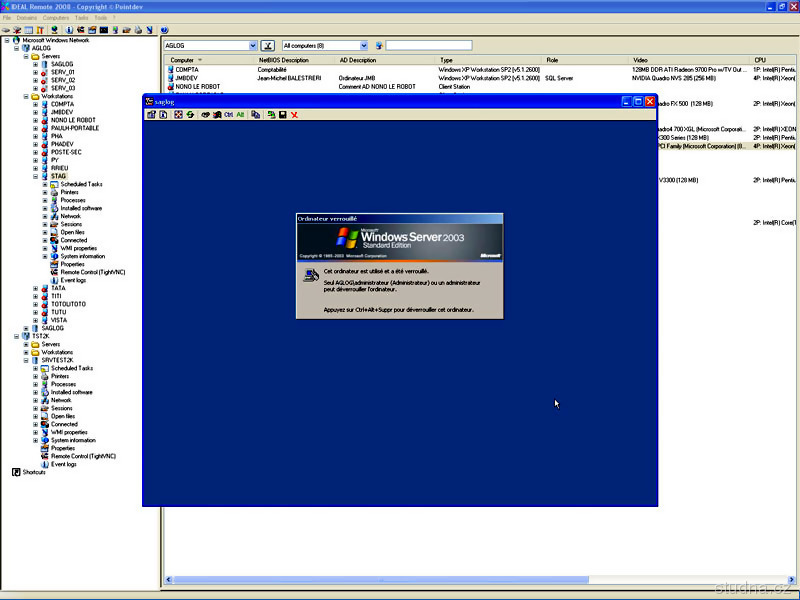Open the AGLOG domain dropdown
The image size is (800, 600).
point(253,46)
